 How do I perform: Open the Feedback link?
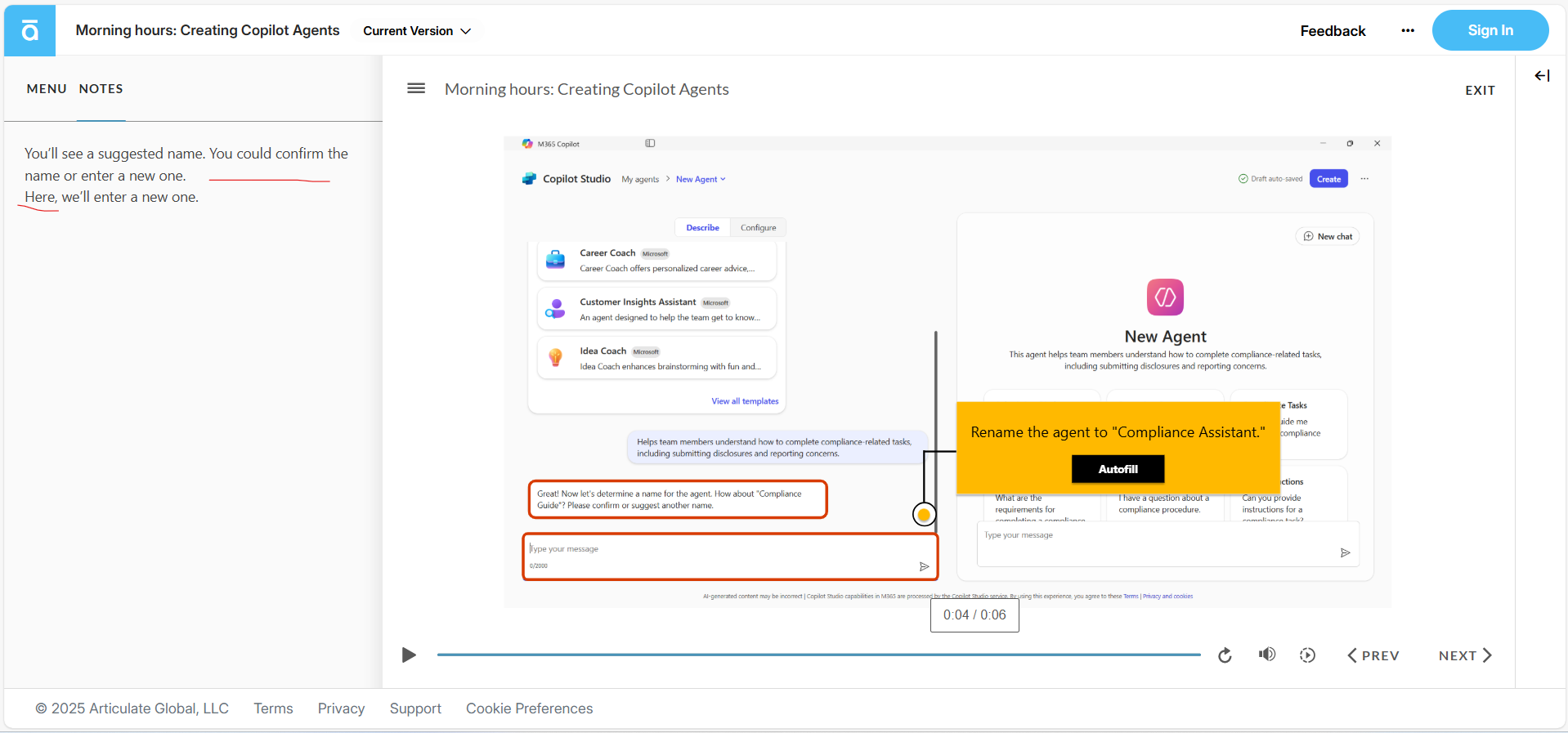click(1333, 31)
